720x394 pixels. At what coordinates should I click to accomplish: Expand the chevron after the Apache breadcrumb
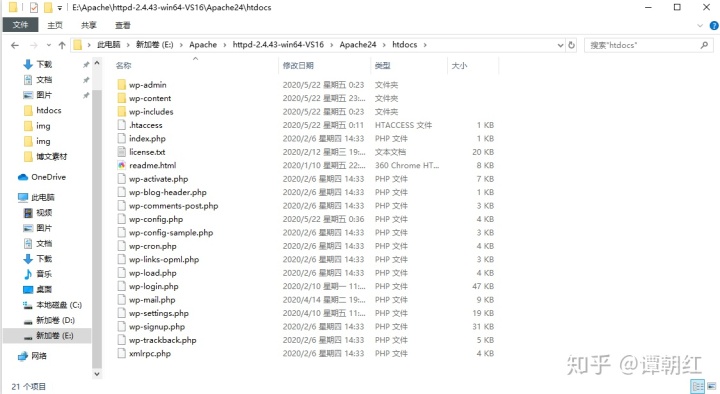click(x=225, y=45)
